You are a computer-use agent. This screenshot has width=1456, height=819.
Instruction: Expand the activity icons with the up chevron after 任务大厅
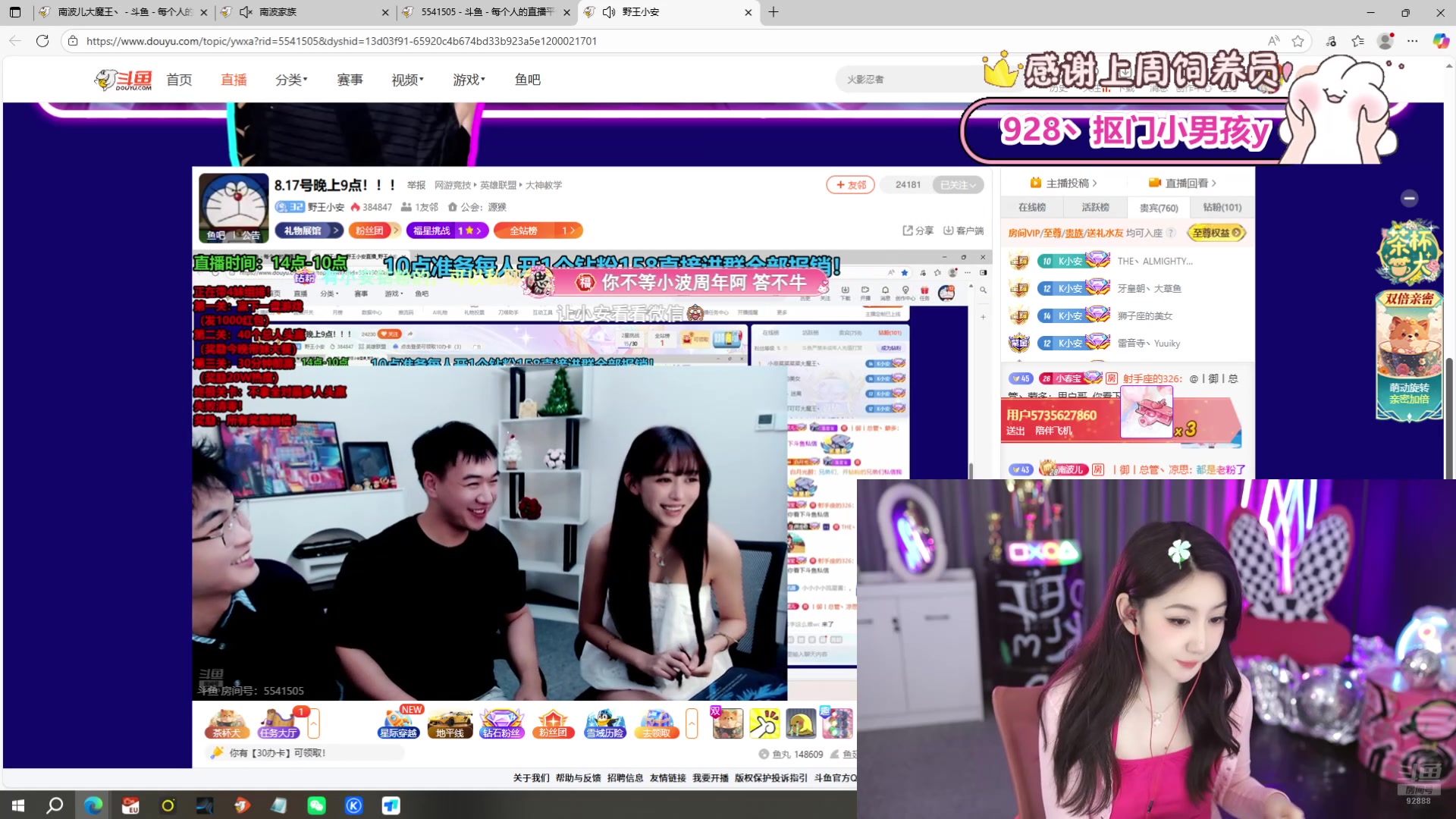pos(314,723)
